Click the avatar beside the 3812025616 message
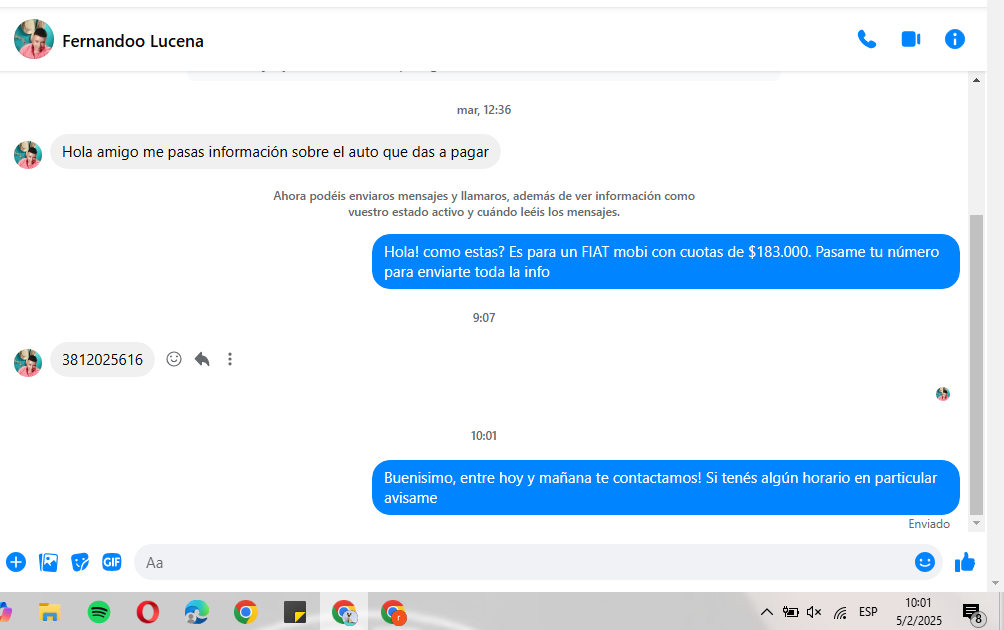This screenshot has height=630, width=1004. 28,363
